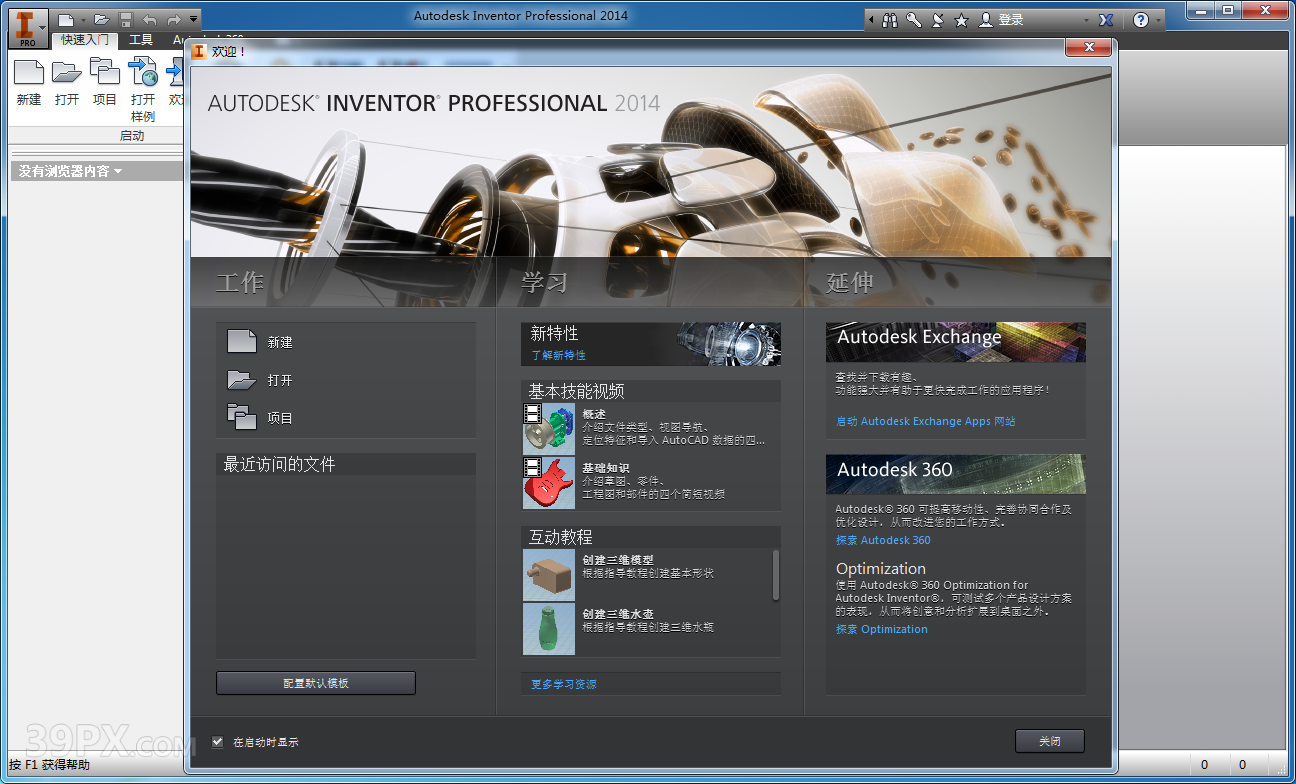Image resolution: width=1296 pixels, height=784 pixels.
Task: Click the favorites star icon in InfoCenter
Action: click(961, 19)
